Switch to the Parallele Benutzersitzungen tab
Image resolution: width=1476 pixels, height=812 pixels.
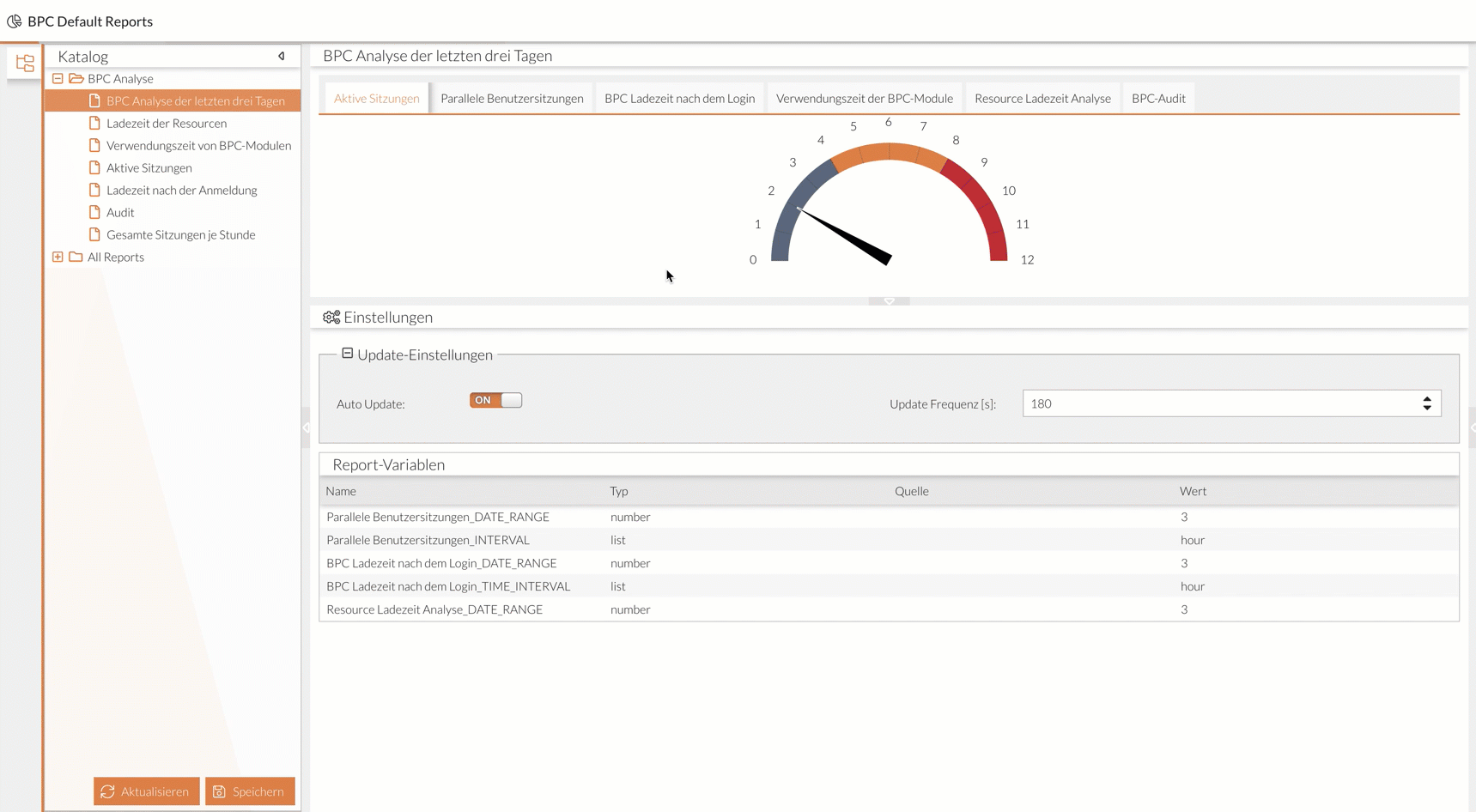click(x=512, y=99)
